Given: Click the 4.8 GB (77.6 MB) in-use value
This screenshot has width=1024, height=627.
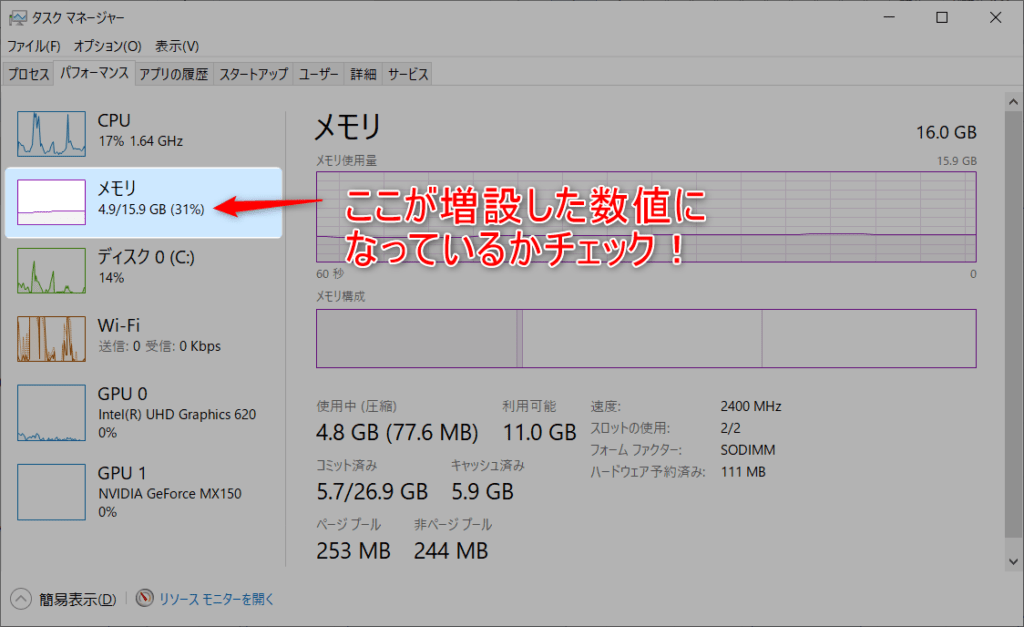Looking at the screenshot, I should tap(397, 432).
